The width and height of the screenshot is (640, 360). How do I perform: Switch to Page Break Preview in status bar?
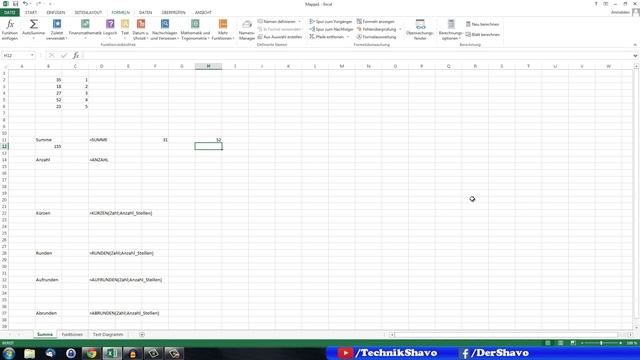pyautogui.click(x=573, y=343)
